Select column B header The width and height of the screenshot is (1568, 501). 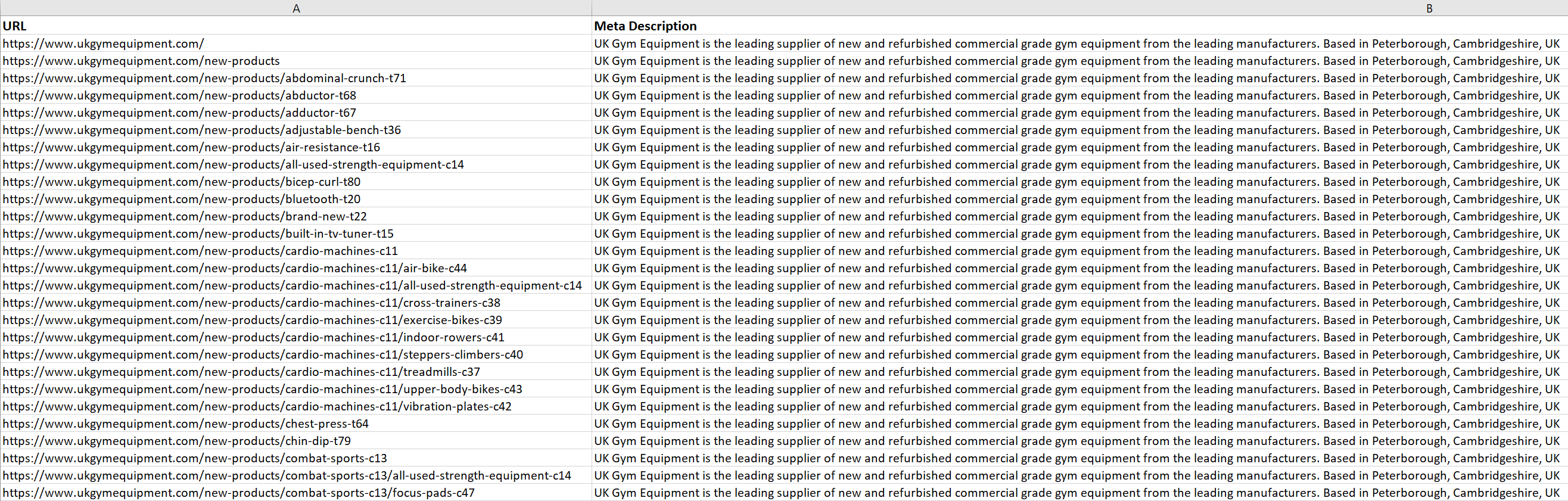(1429, 8)
